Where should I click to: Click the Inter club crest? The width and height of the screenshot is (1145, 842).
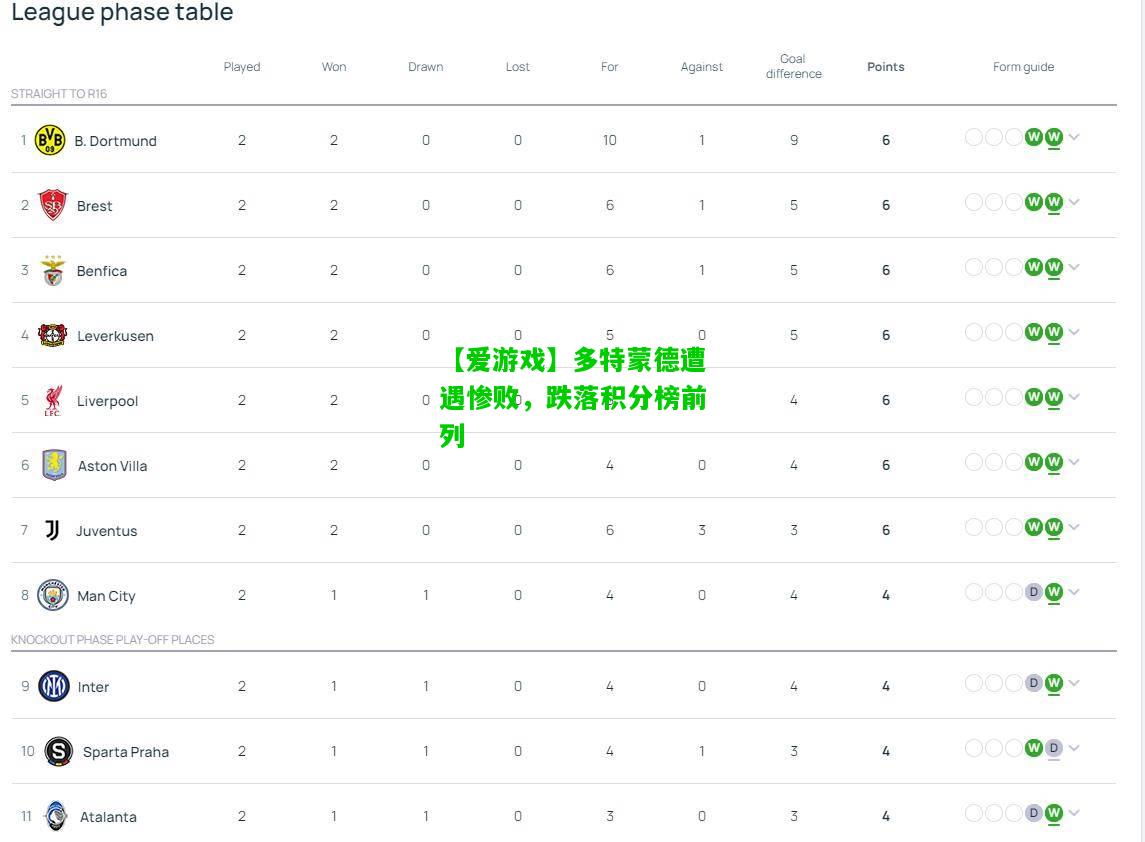tap(53, 686)
